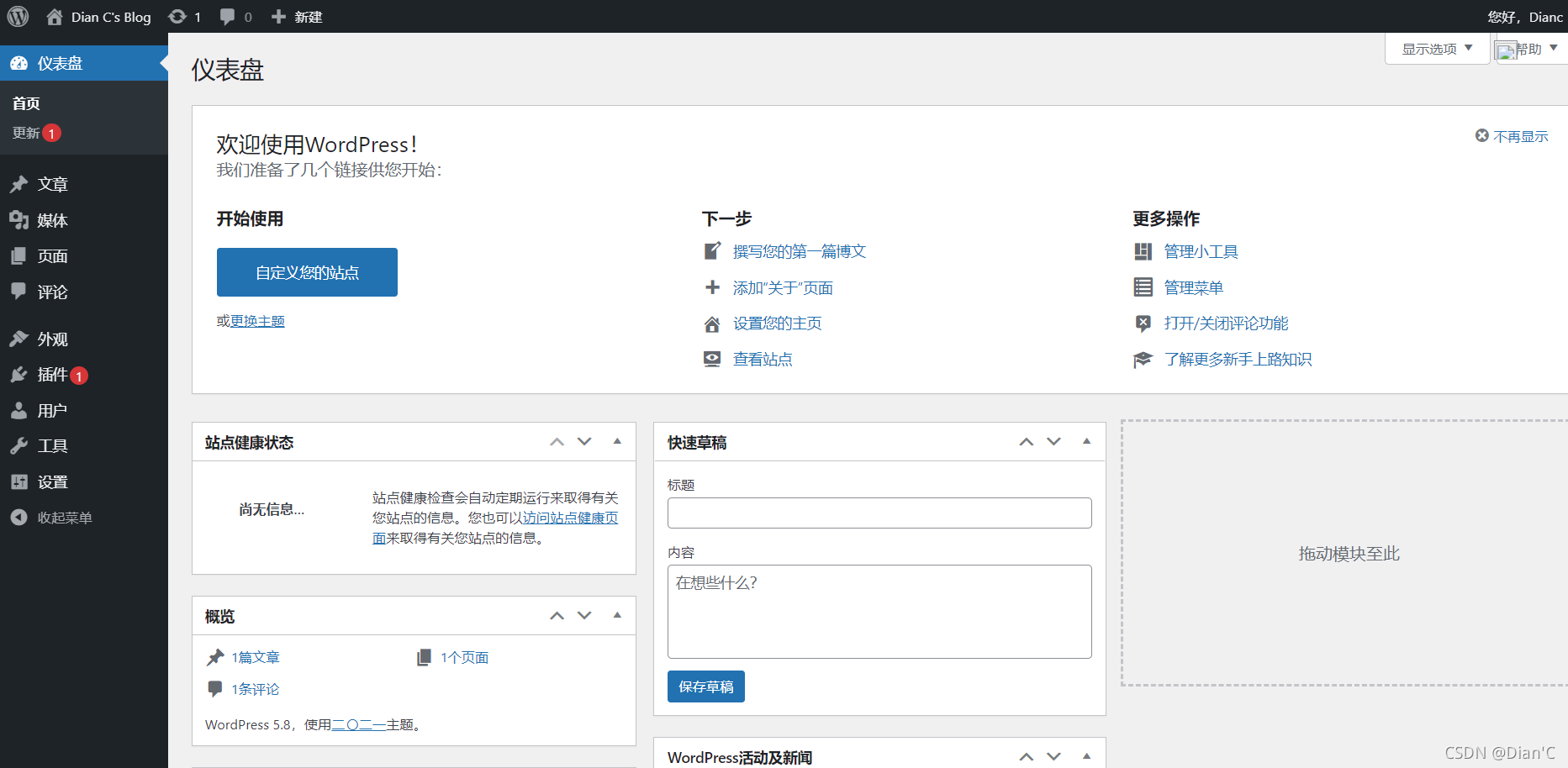Click 设置您的主页 link
This screenshot has width=1568, height=768.
pos(778,324)
